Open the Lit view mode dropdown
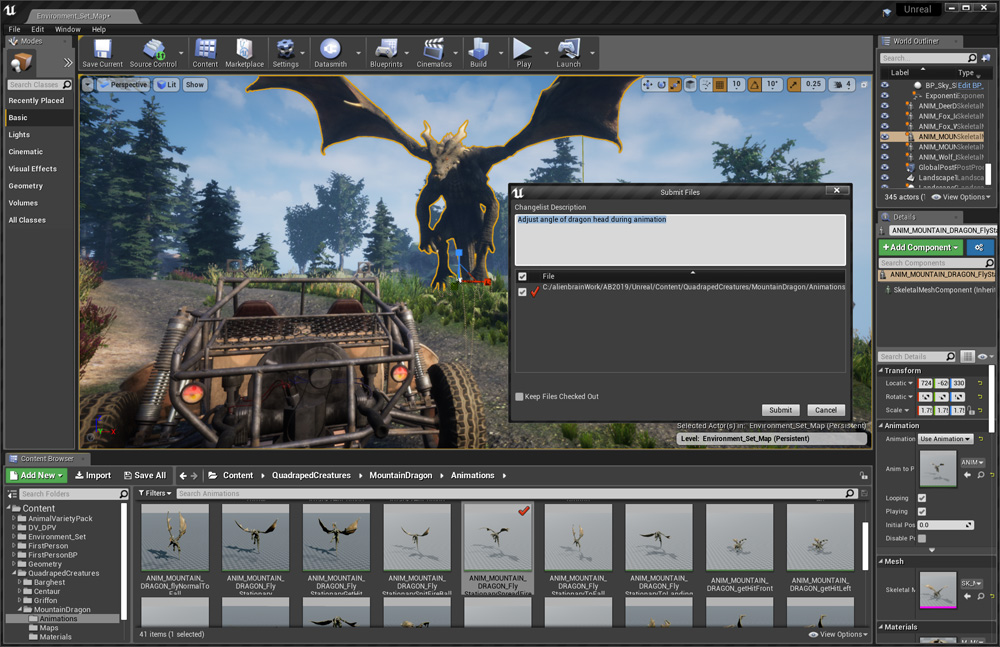Screen dimensions: 1000x647 (x=166, y=84)
